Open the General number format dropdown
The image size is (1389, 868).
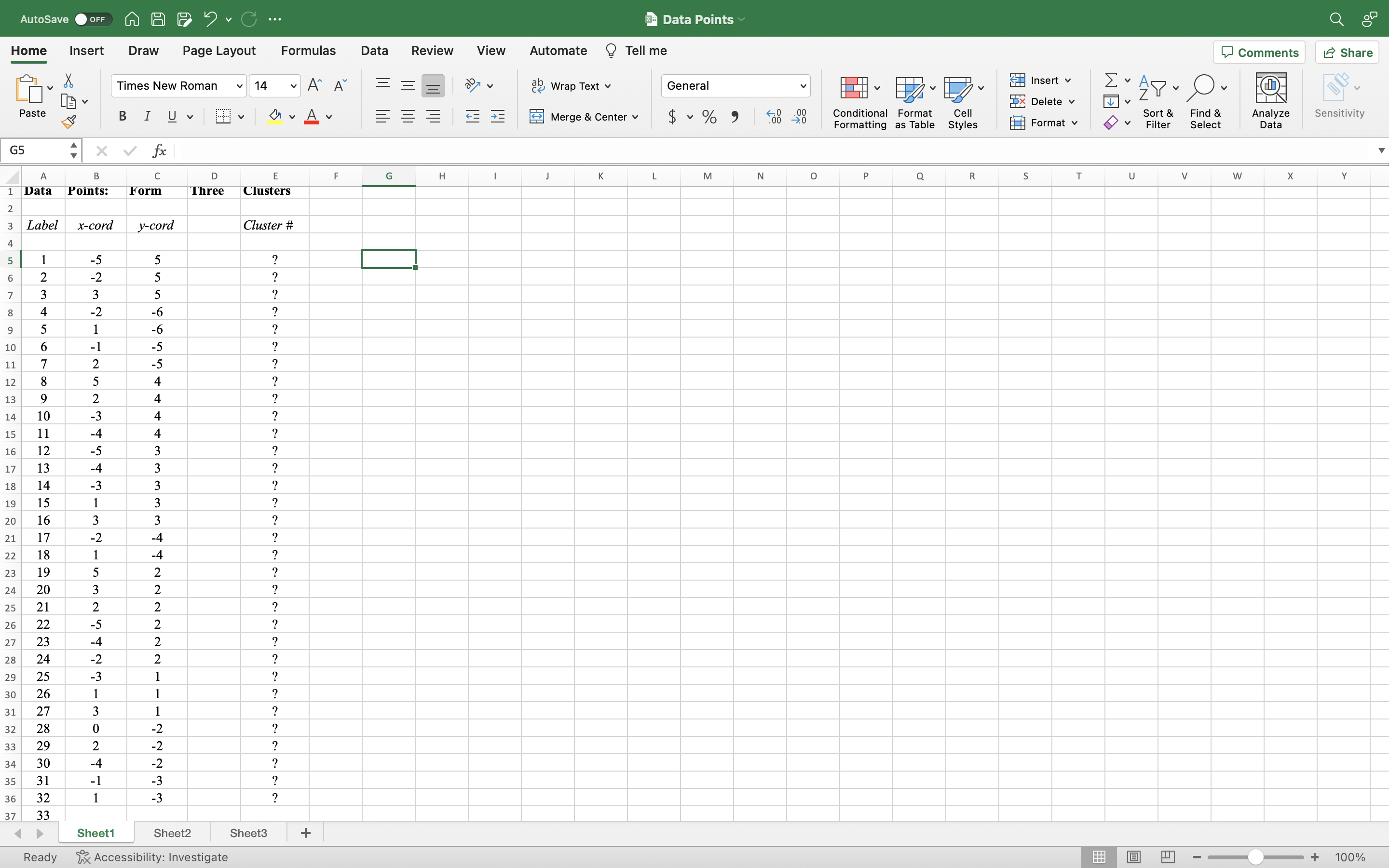click(803, 86)
